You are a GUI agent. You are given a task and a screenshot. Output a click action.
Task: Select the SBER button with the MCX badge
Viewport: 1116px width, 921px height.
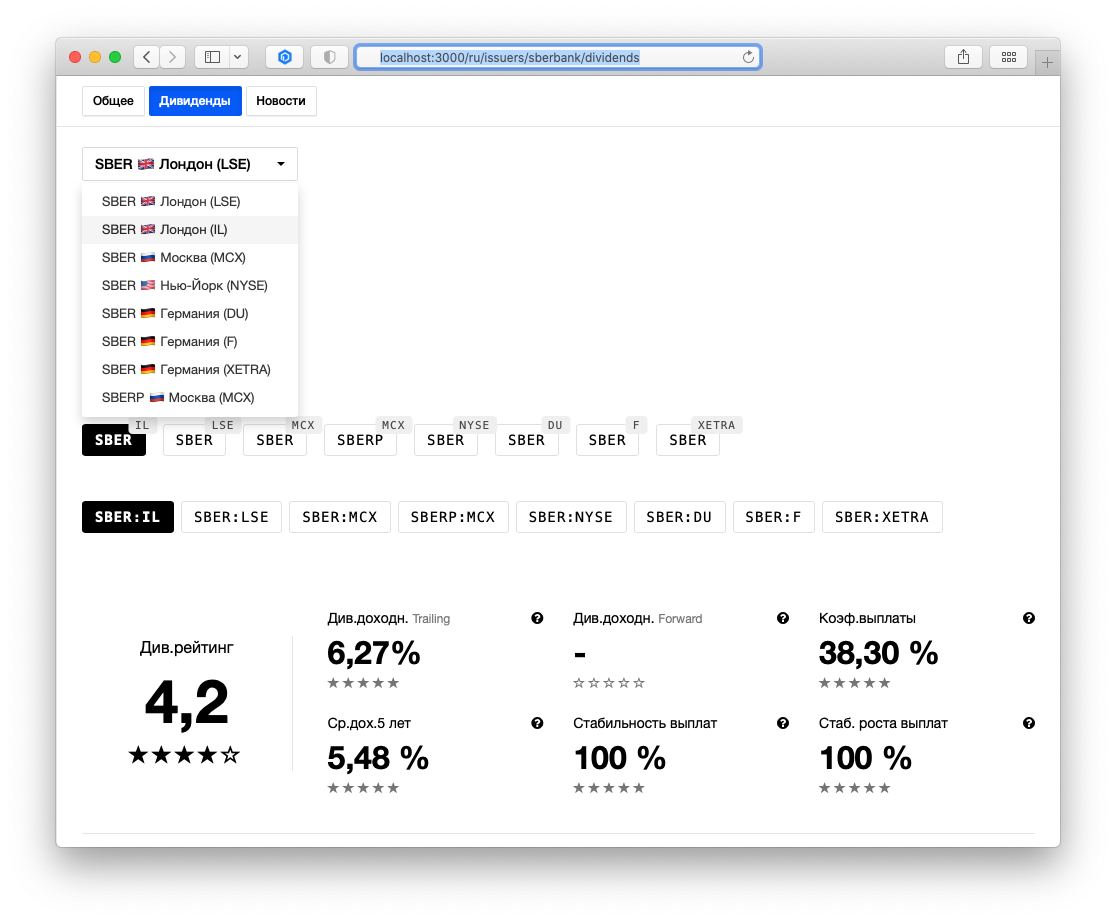[x=275, y=440]
